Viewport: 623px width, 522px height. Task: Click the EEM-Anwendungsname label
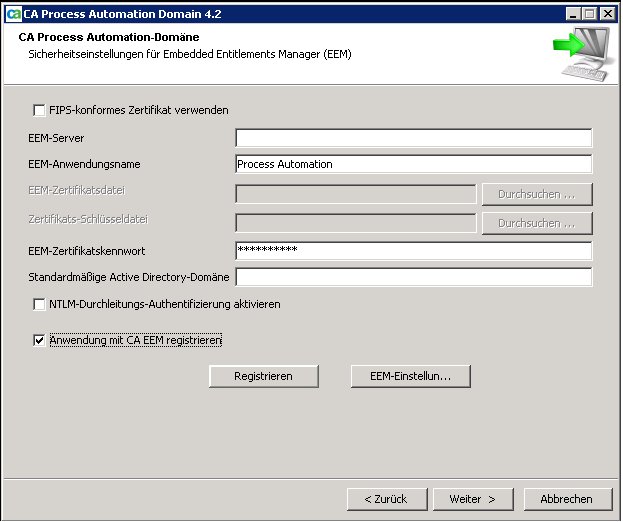(x=84, y=164)
